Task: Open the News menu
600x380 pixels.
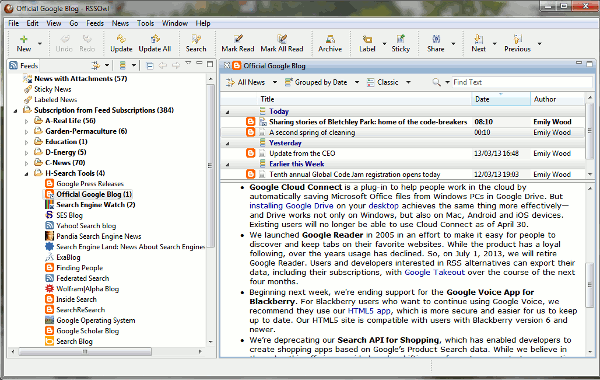Action: 120,23
